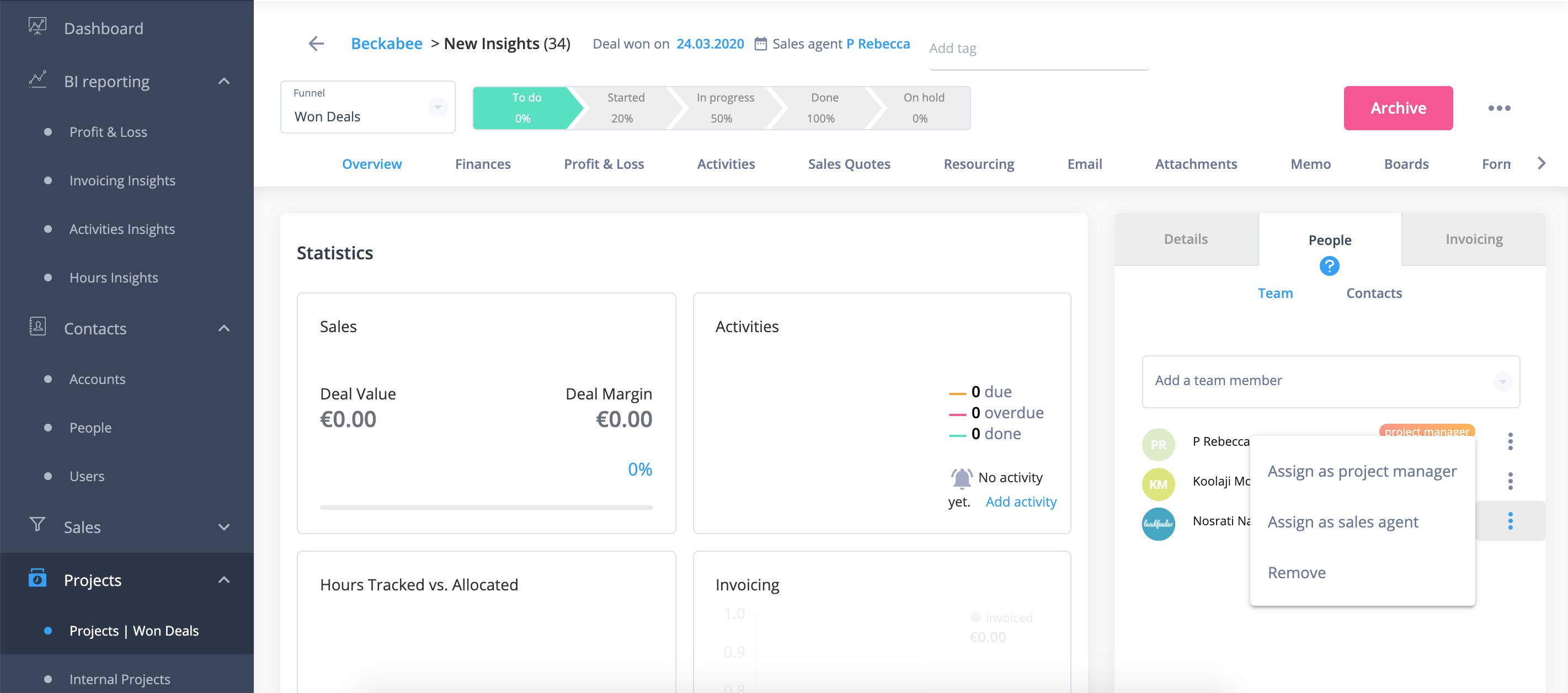The image size is (1568, 693).
Task: Open the Profit & Loss tab
Action: click(603, 164)
